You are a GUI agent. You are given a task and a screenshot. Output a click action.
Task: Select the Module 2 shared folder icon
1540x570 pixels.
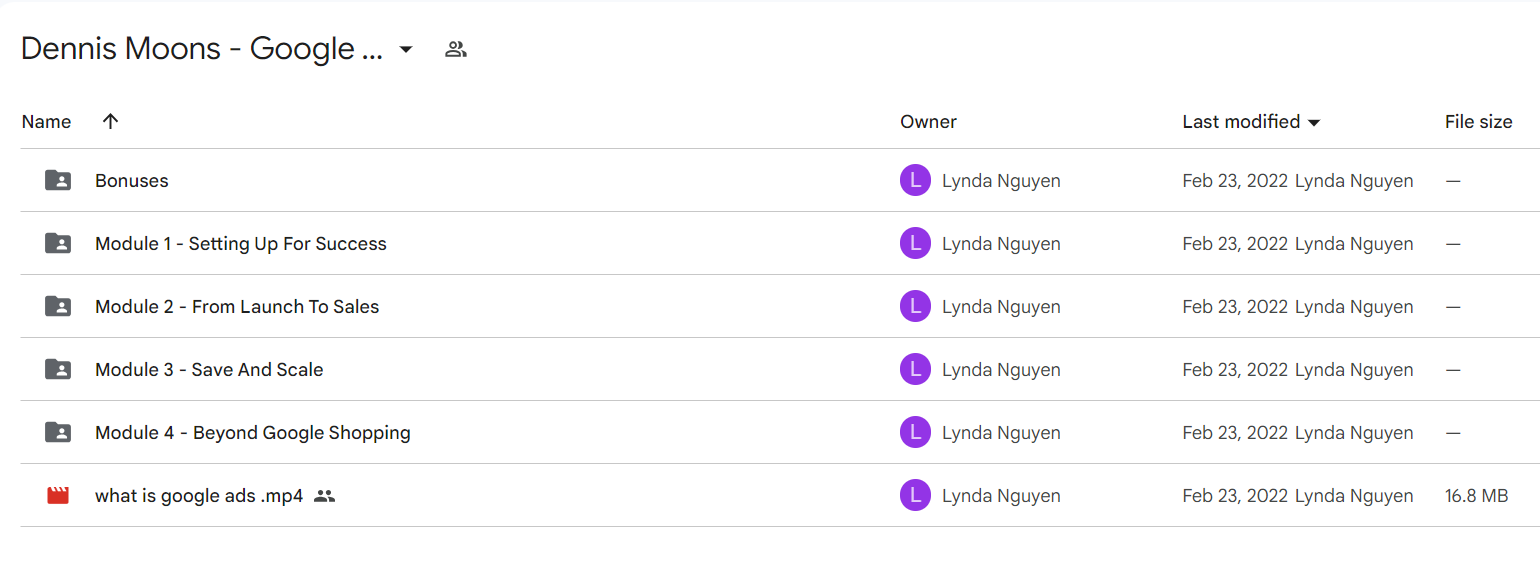58,307
